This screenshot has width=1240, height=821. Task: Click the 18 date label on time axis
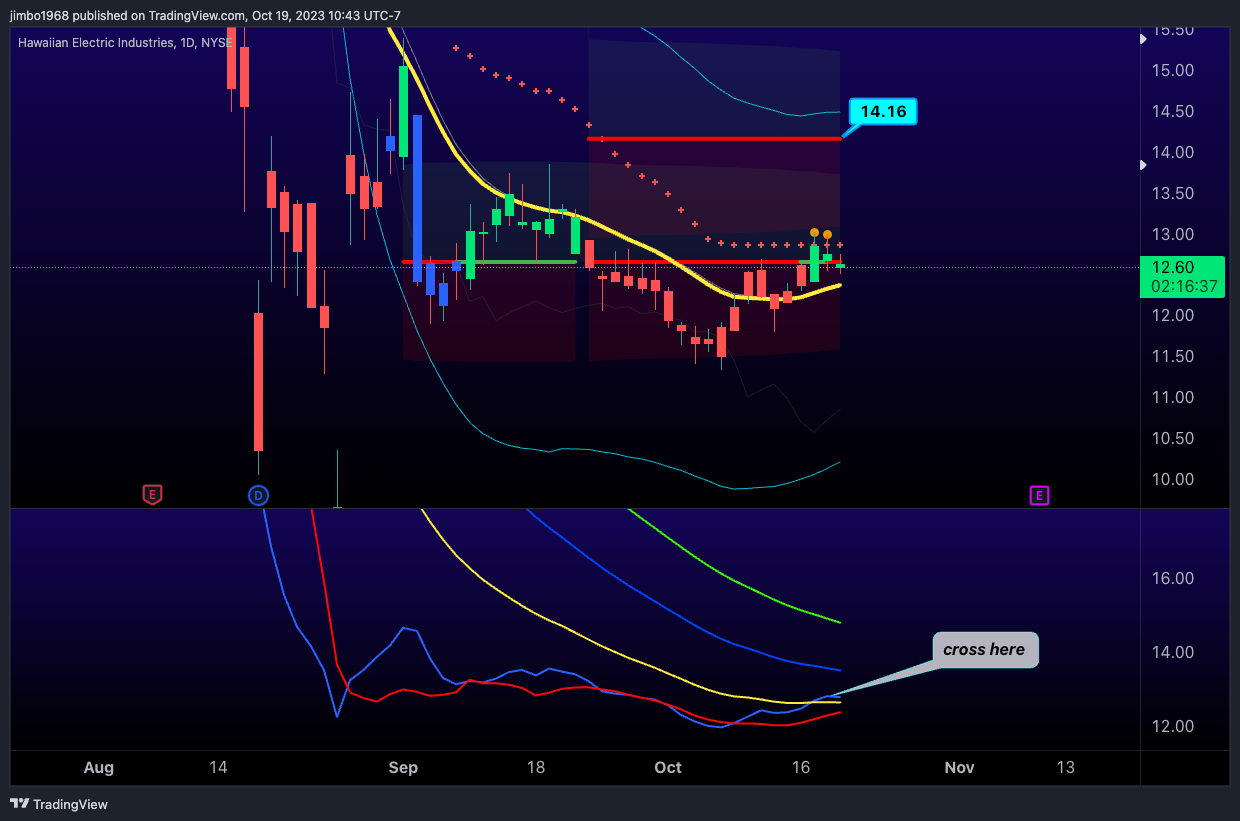pyautogui.click(x=536, y=768)
